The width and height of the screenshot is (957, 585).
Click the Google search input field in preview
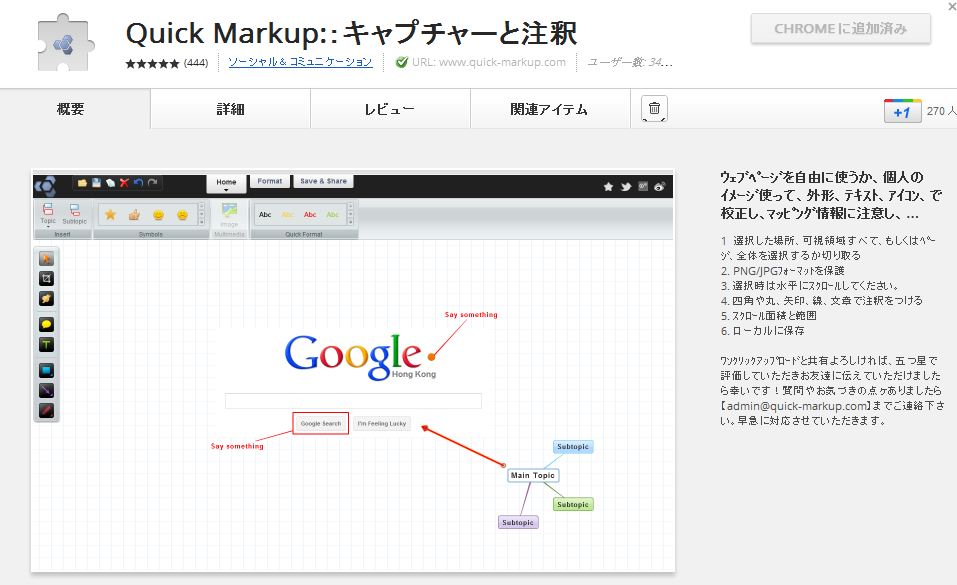coord(353,401)
